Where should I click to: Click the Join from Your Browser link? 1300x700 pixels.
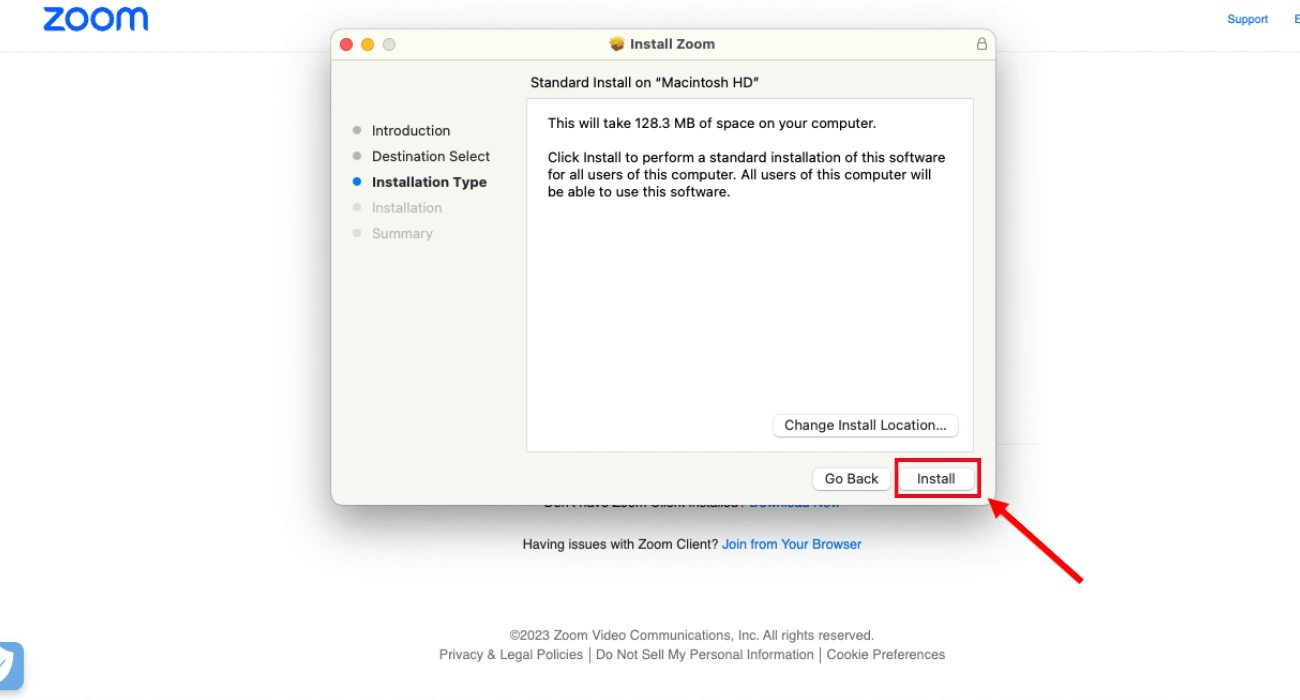791,544
